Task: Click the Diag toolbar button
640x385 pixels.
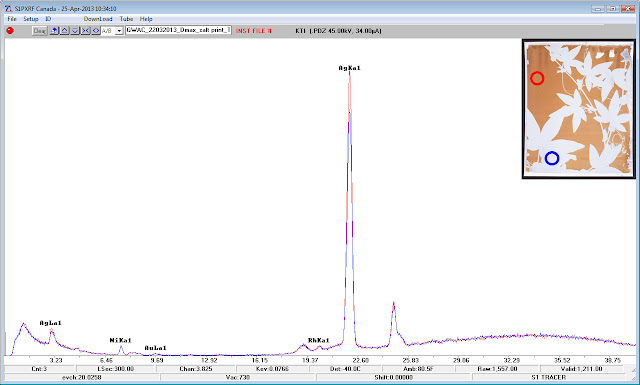Action: (40, 31)
